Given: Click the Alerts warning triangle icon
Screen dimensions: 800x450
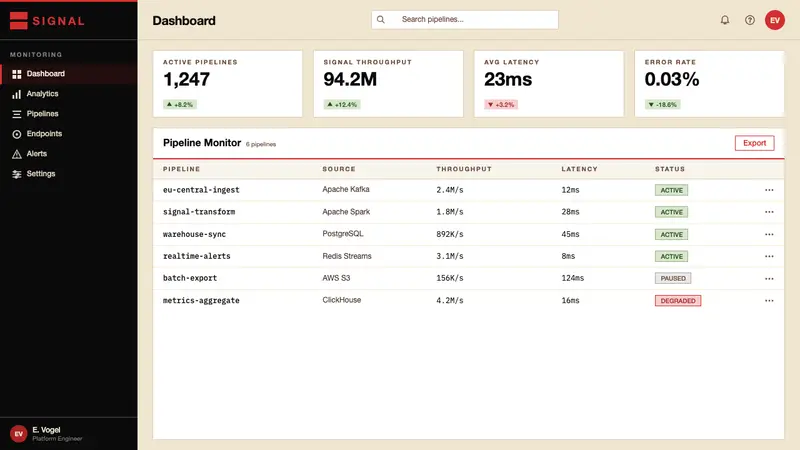Looking at the screenshot, I should [17, 154].
